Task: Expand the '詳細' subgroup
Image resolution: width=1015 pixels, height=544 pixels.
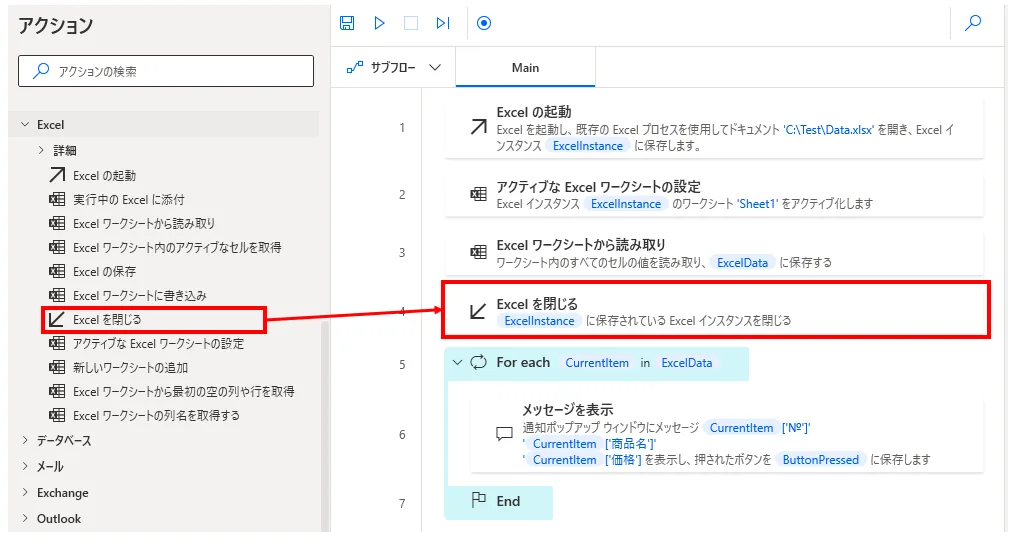Action: (41, 151)
